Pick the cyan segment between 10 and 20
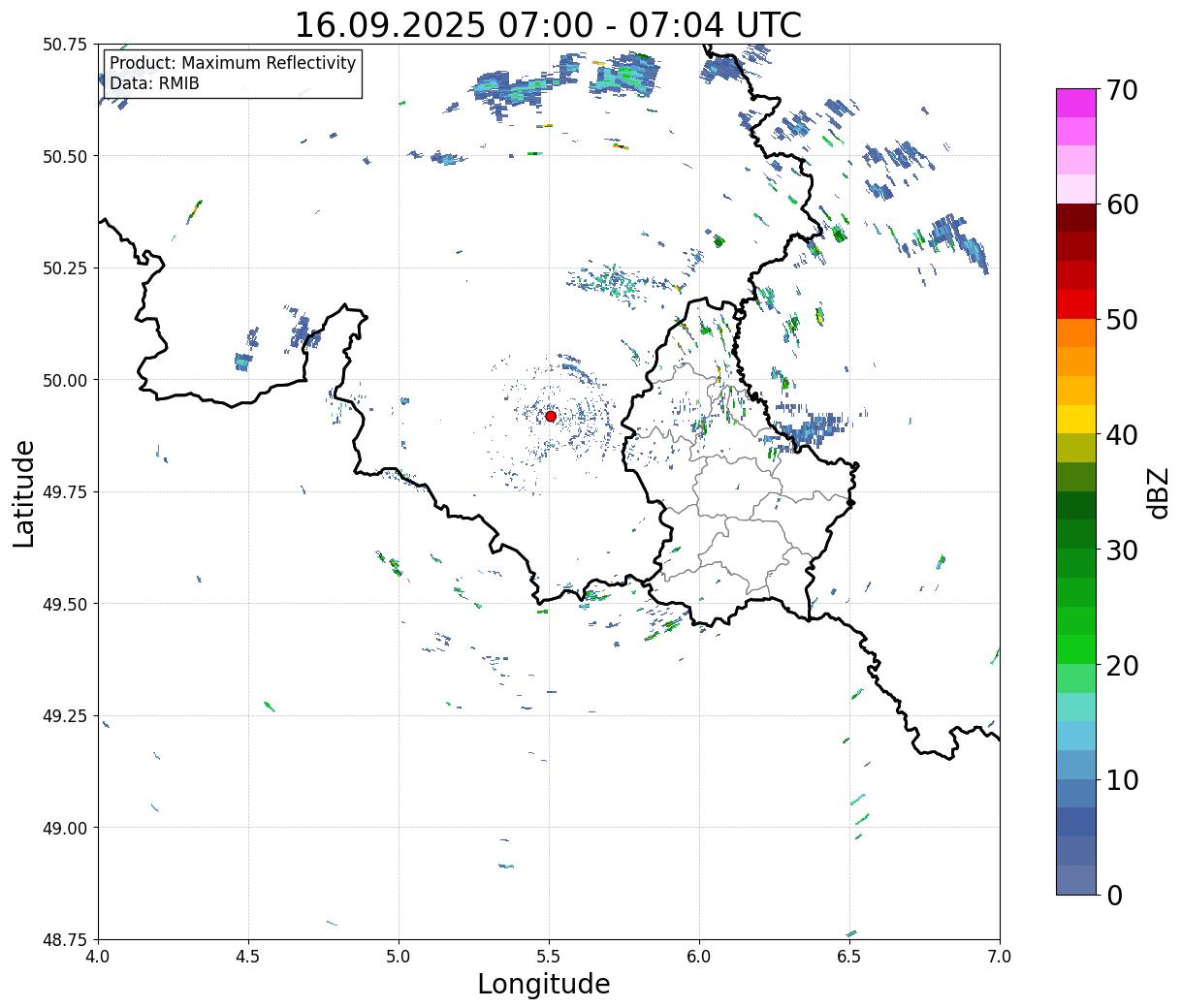The width and height of the screenshot is (1182, 1008). click(x=1076, y=736)
